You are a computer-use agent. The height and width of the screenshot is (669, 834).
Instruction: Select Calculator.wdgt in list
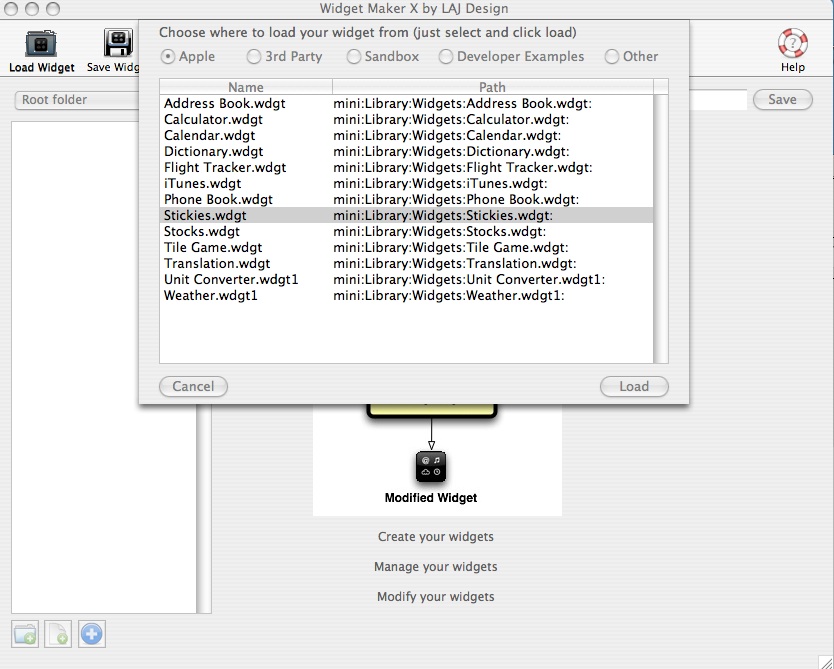pyautogui.click(x=406, y=119)
